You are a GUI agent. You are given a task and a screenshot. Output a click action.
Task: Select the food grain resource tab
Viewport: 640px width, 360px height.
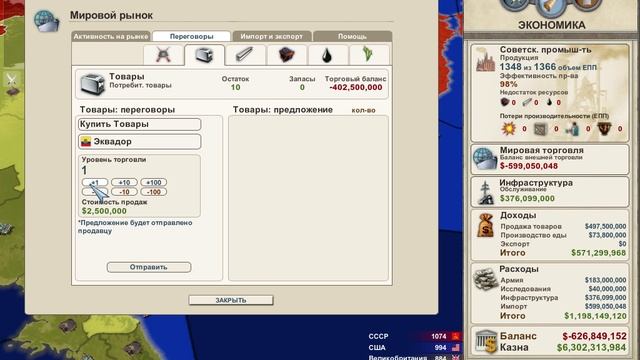(x=368, y=55)
